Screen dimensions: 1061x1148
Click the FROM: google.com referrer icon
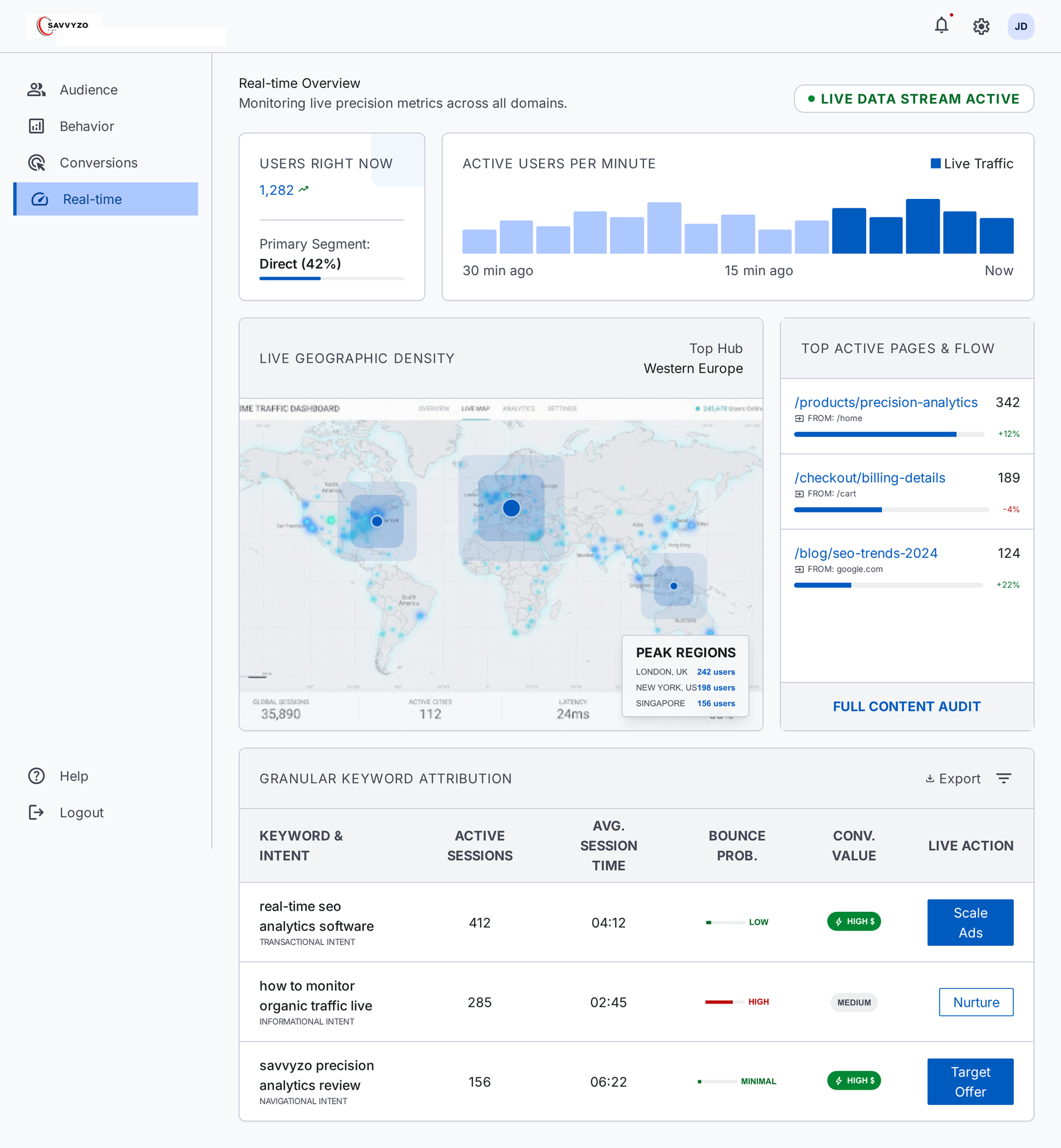799,570
